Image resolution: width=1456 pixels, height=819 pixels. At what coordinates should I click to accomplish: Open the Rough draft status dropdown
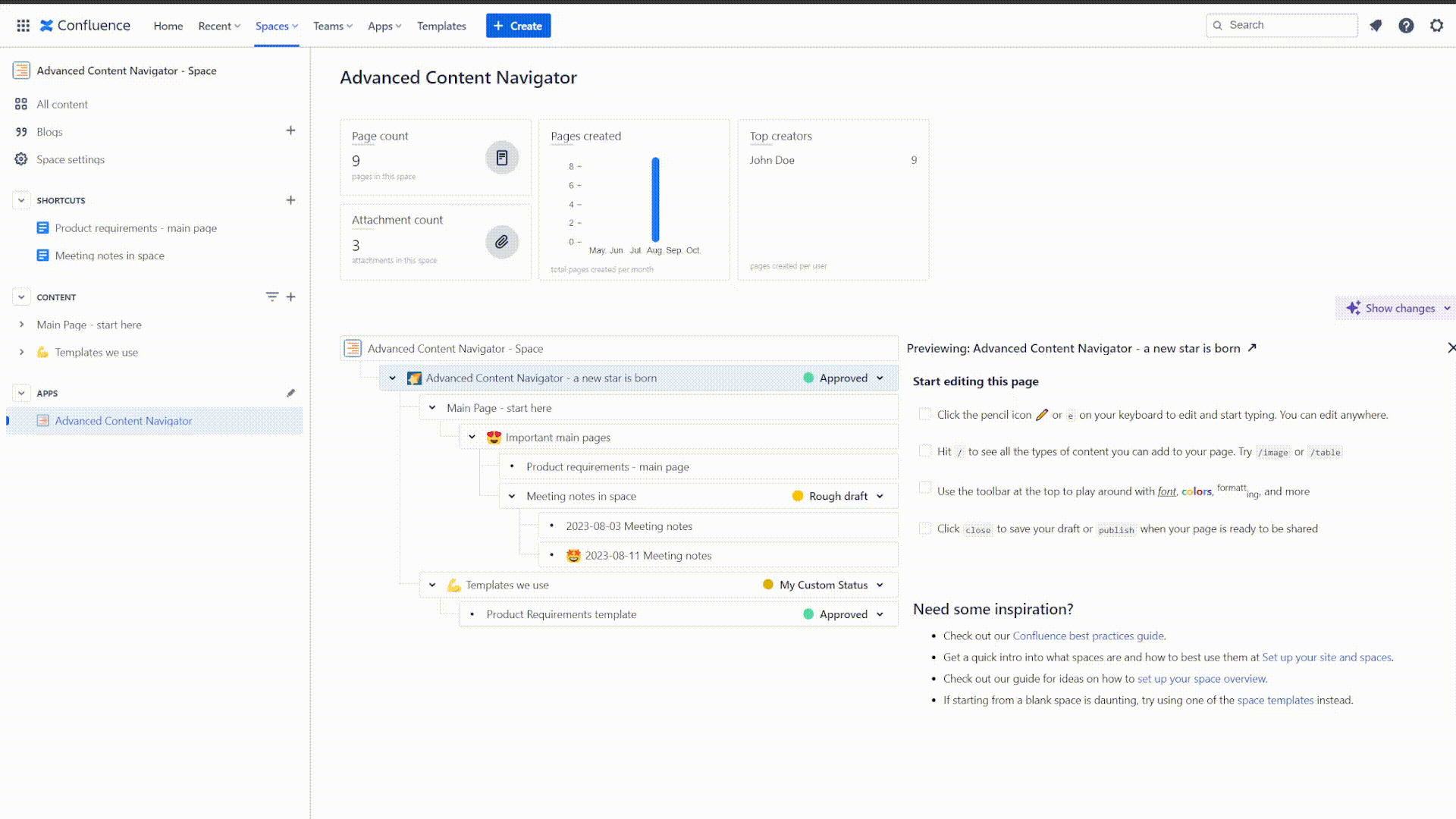click(x=838, y=496)
